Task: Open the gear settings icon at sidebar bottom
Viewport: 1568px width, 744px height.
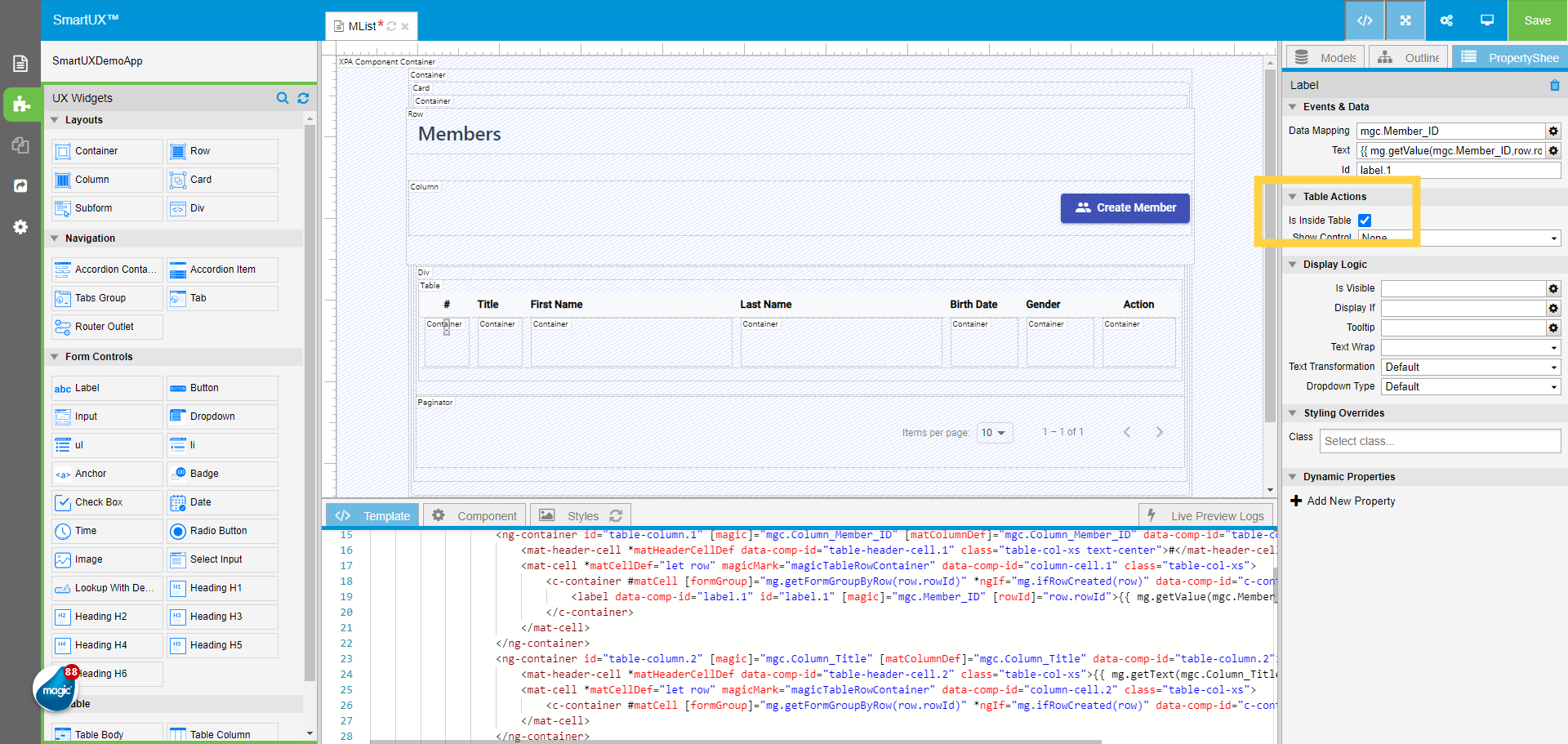Action: 21,227
